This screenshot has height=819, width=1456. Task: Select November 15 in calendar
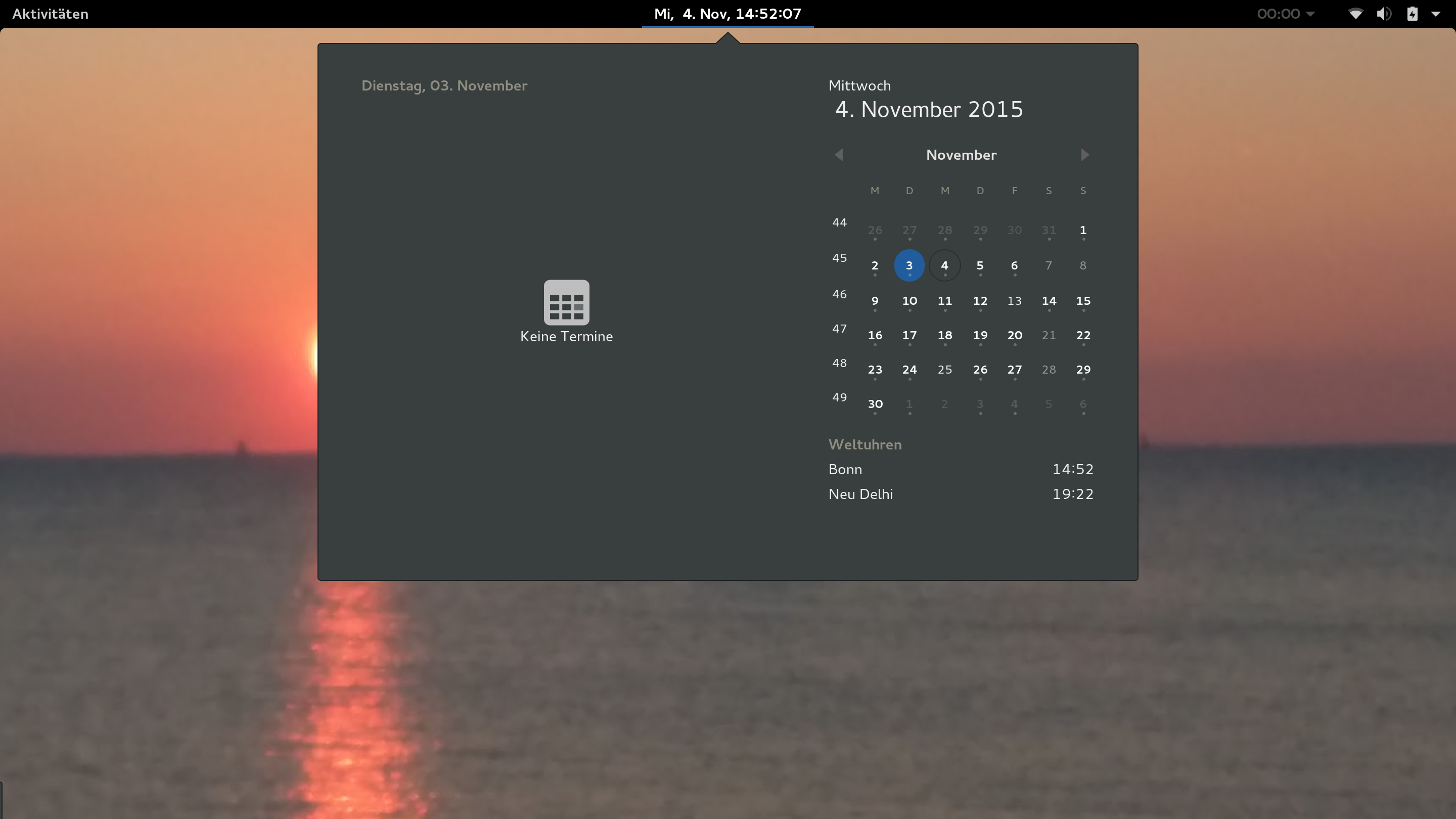[x=1083, y=301]
